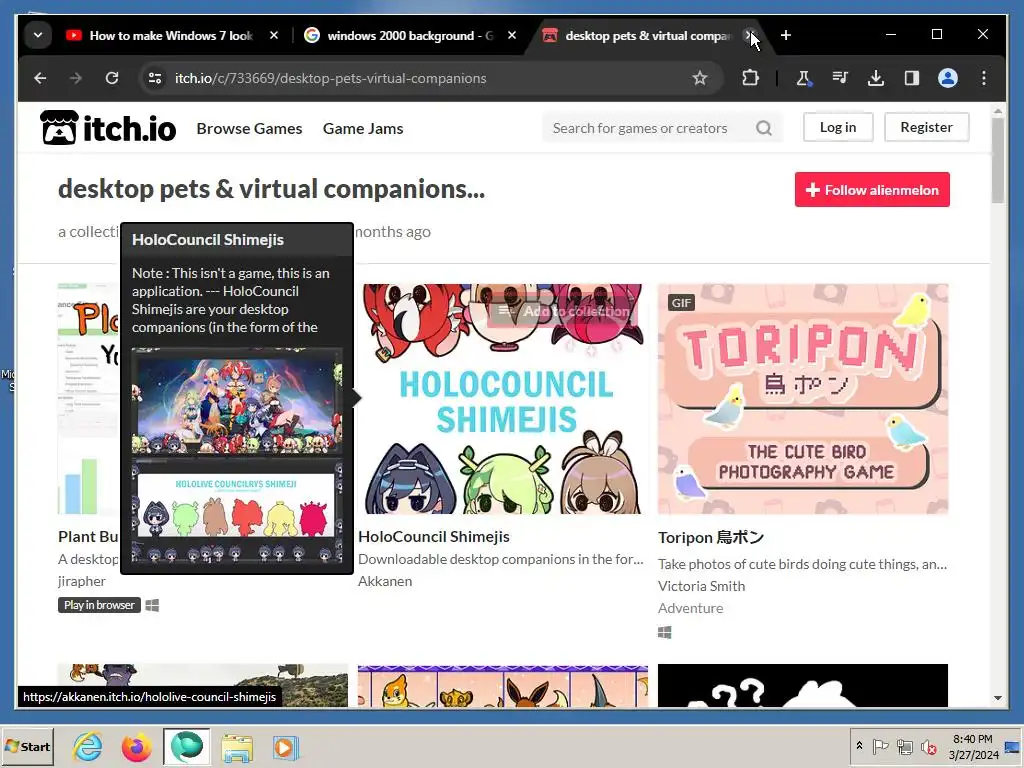Open the Windows Start menu

click(27, 747)
